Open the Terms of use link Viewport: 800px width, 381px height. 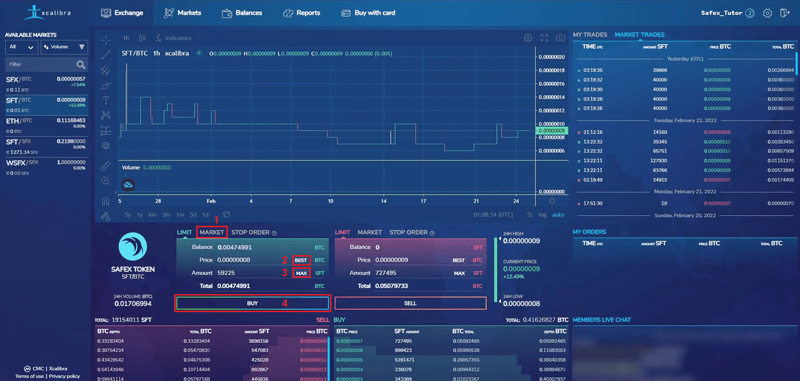pyautogui.click(x=29, y=376)
